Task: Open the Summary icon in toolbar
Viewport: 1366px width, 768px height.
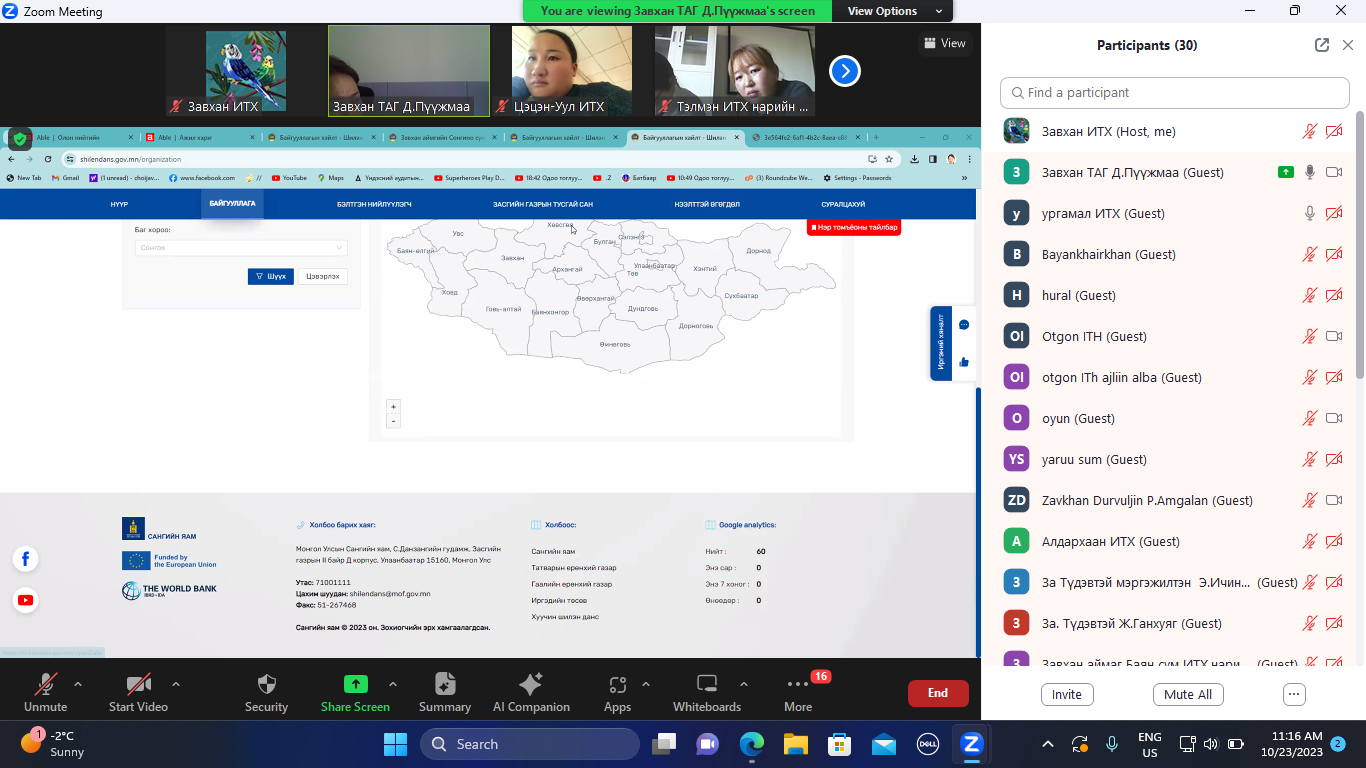Action: click(x=445, y=685)
